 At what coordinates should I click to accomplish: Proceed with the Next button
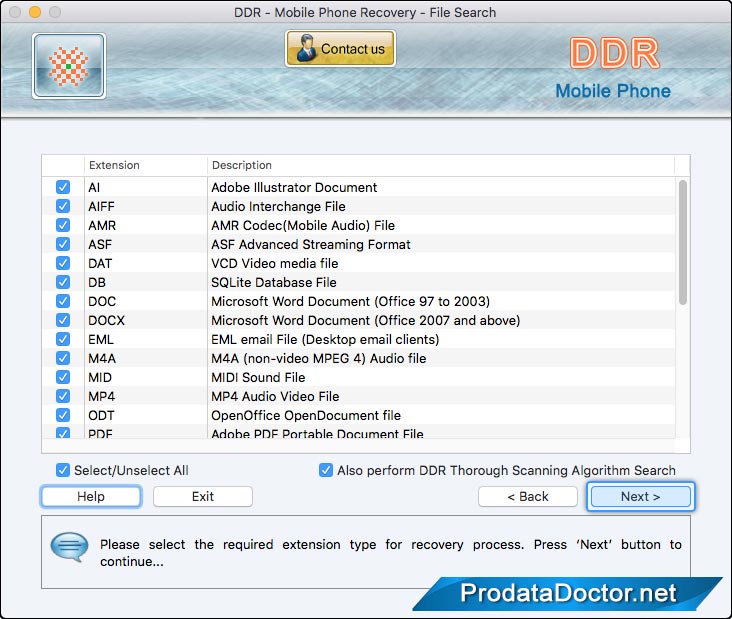click(x=640, y=496)
